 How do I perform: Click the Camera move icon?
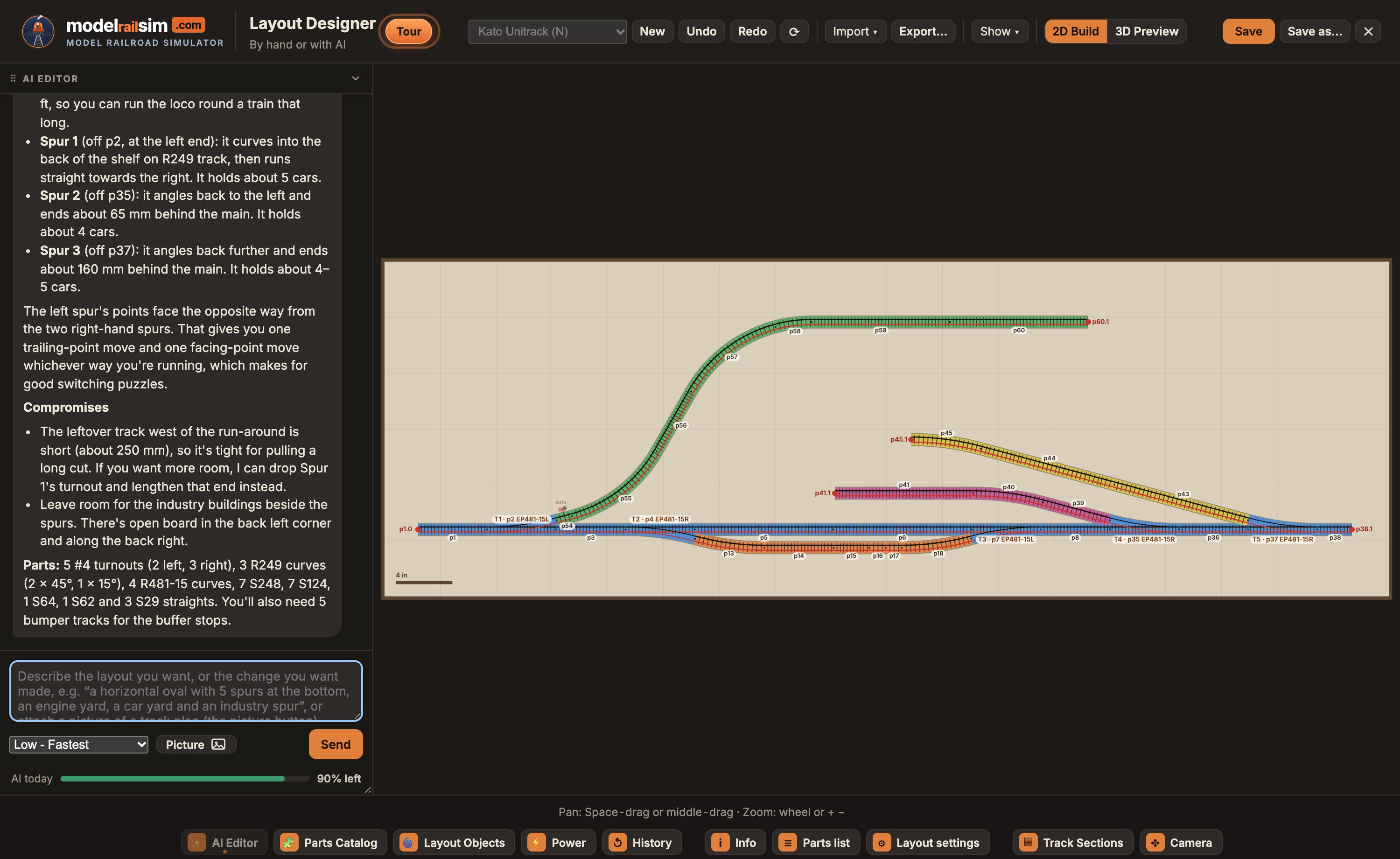tap(1155, 842)
